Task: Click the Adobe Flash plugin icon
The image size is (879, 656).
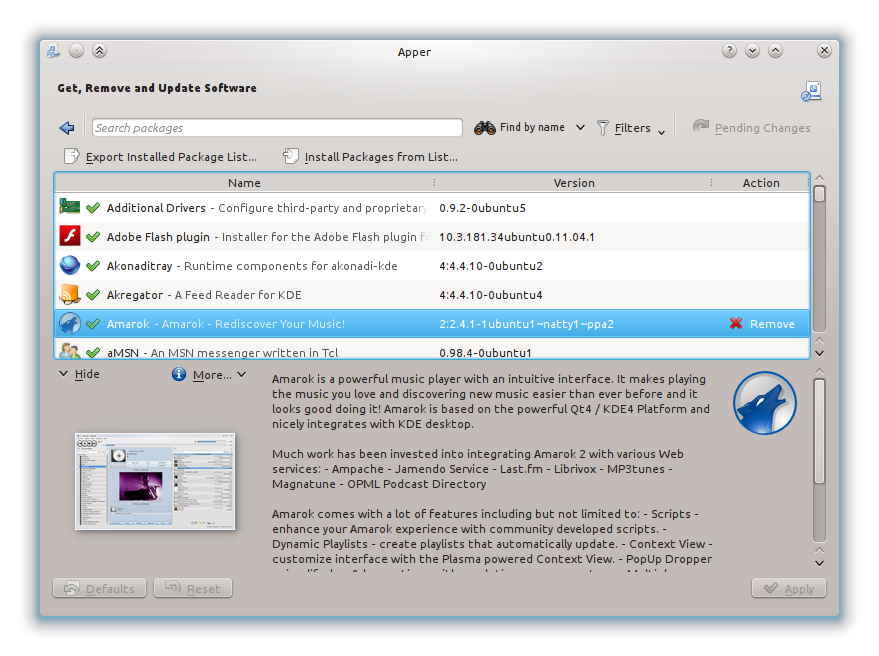Action: pyautogui.click(x=70, y=236)
